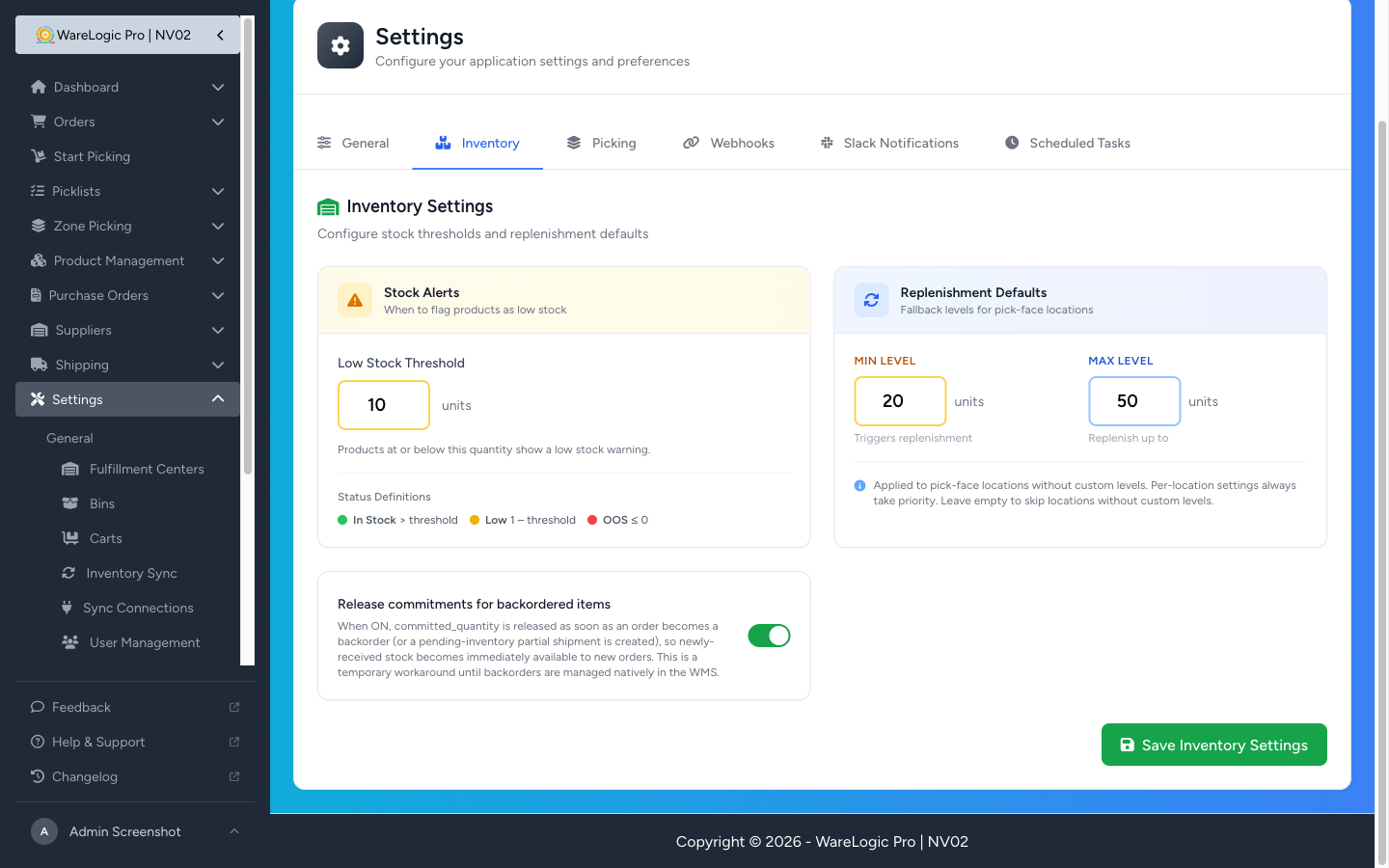1389x868 pixels.
Task: Click the Bins open-box icon
Action: 70,503
